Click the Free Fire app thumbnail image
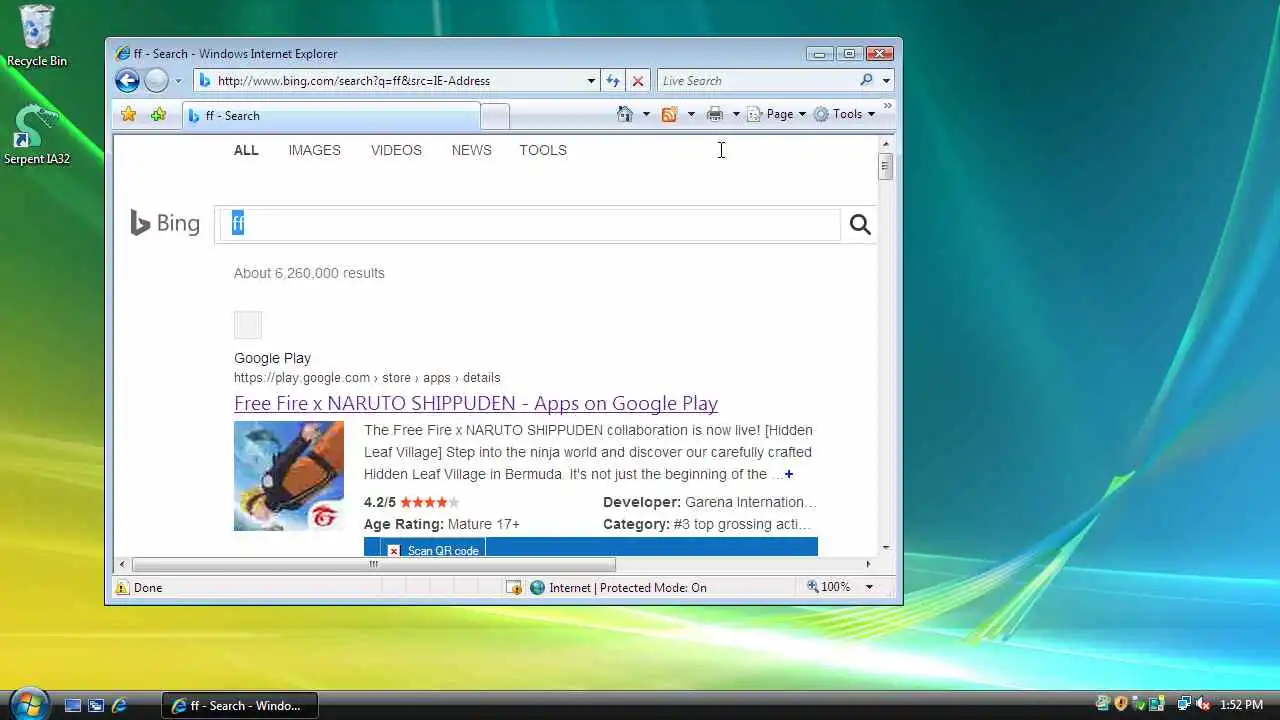The height and width of the screenshot is (720, 1280). click(x=289, y=476)
